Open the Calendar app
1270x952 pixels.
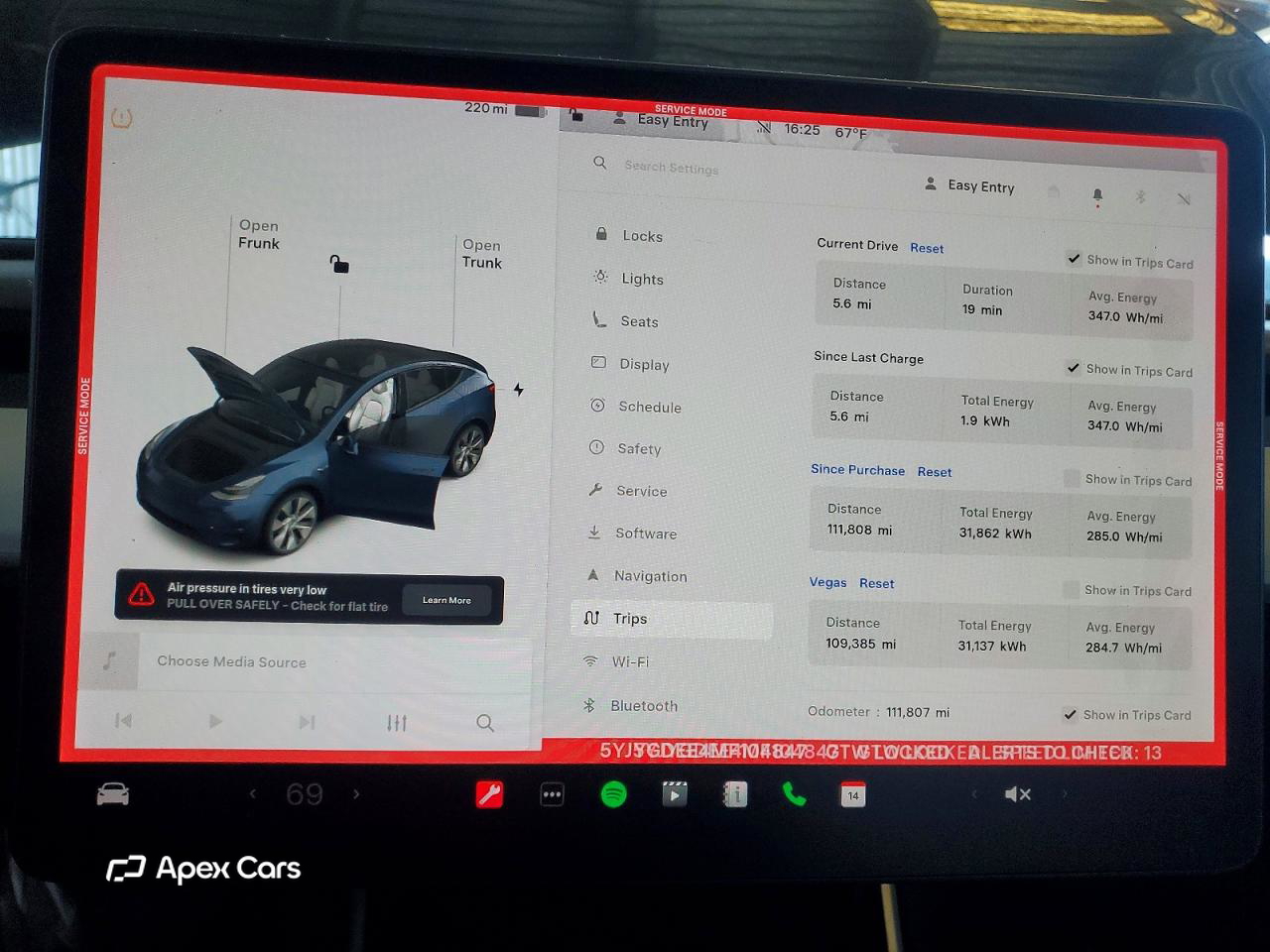coord(853,795)
